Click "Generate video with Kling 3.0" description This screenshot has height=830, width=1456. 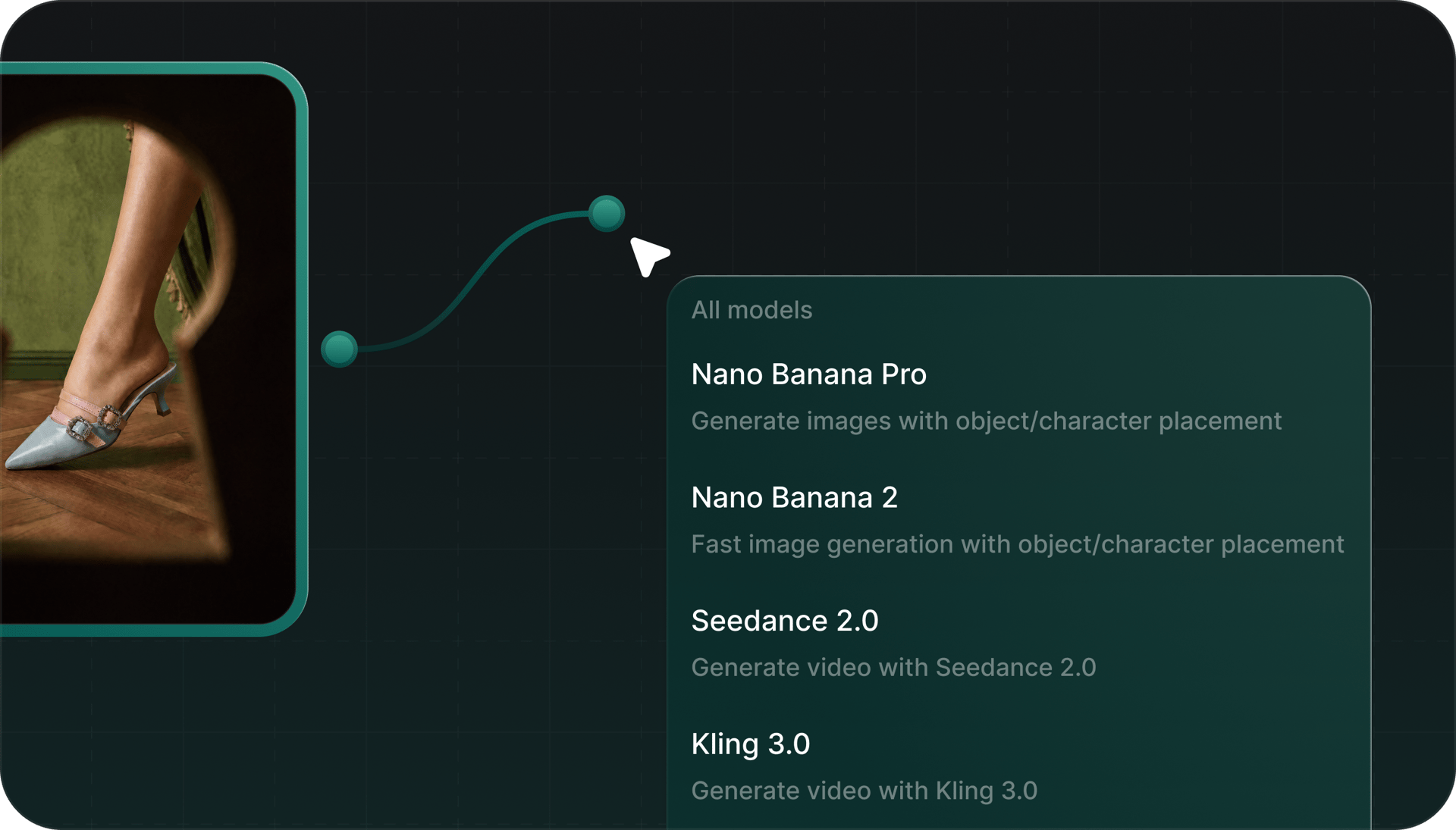(864, 791)
